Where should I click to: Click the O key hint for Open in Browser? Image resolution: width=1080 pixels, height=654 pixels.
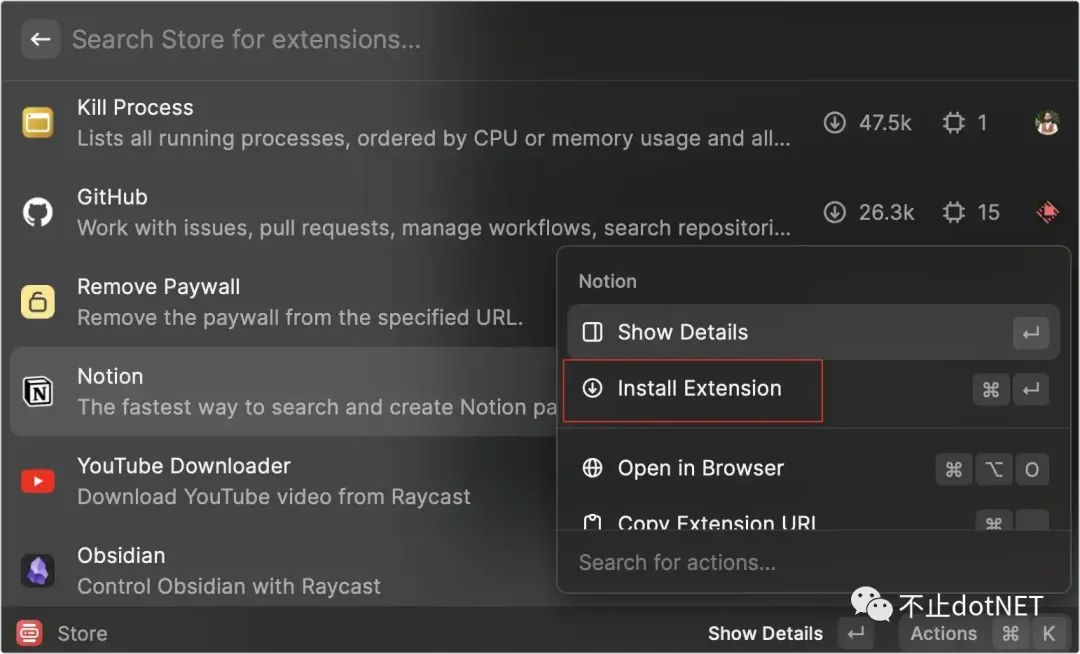pos(1031,470)
